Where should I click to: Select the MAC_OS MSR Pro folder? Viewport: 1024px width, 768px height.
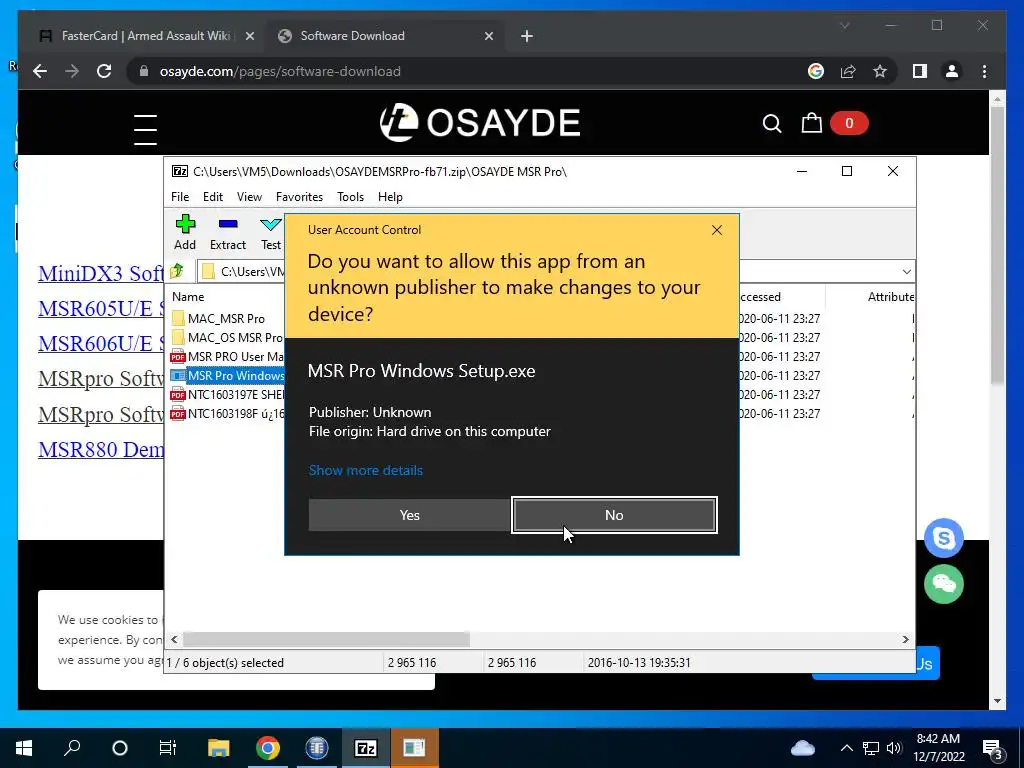tap(226, 338)
